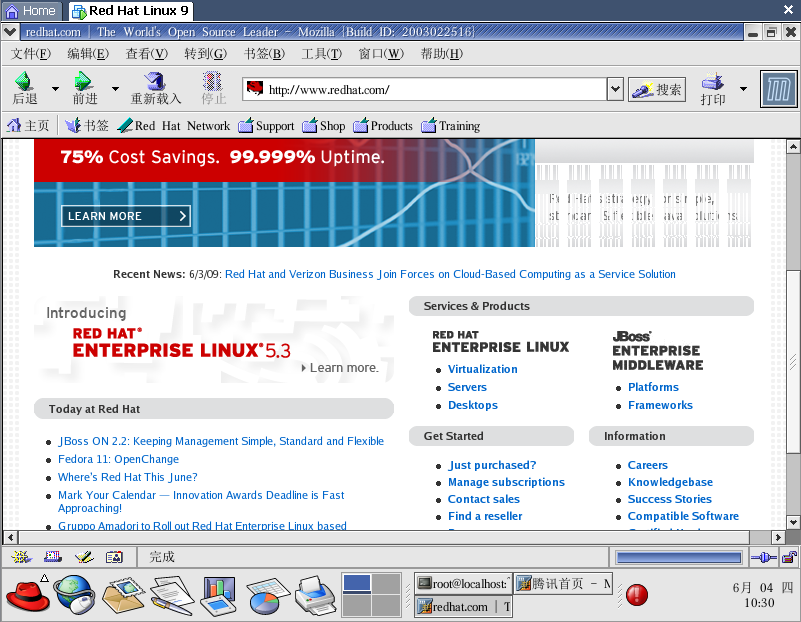The width and height of the screenshot is (801, 622).
Task: Open Navigator from status bar component icon
Action: coord(21,557)
